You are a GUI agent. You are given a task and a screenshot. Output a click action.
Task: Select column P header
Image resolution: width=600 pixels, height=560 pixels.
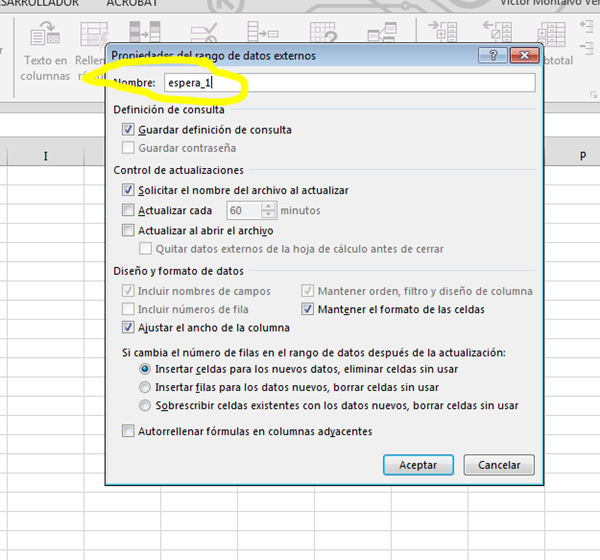582,156
